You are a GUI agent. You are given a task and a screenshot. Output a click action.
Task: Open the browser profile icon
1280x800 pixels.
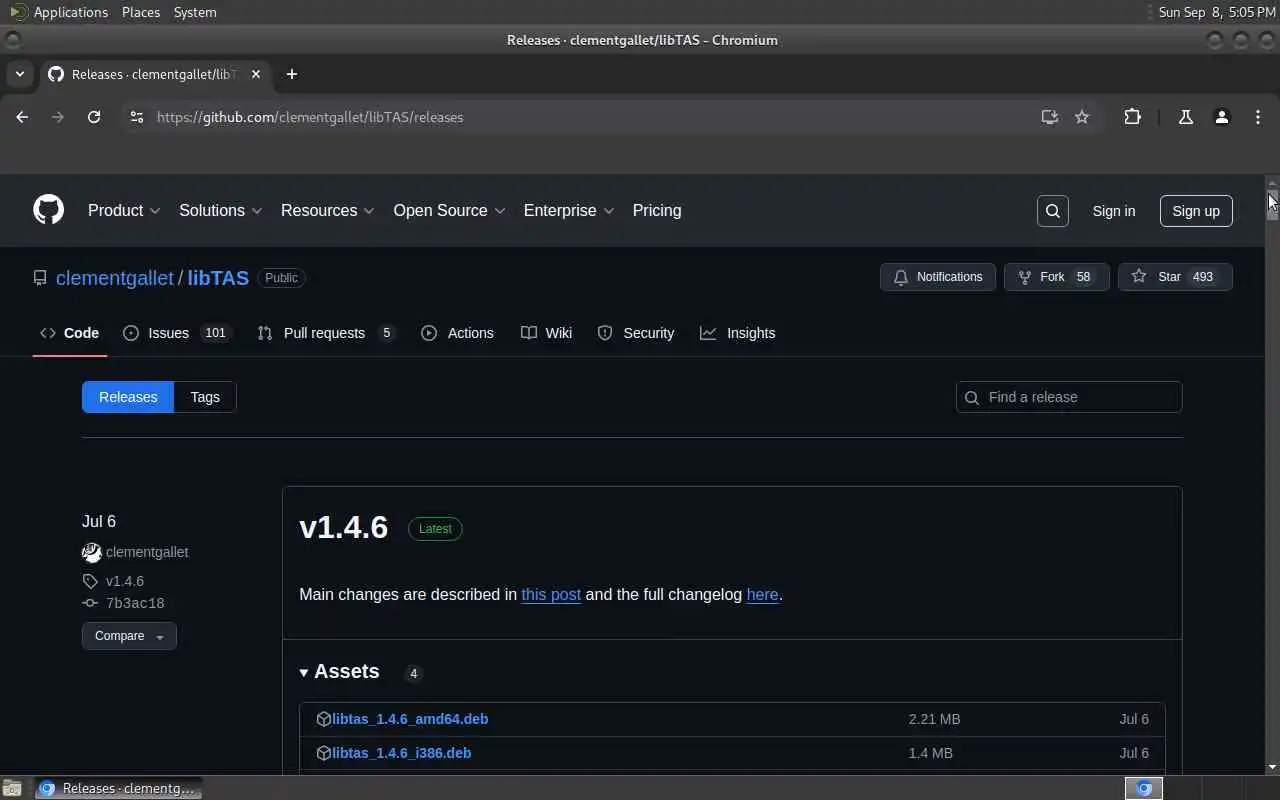pos(1221,117)
